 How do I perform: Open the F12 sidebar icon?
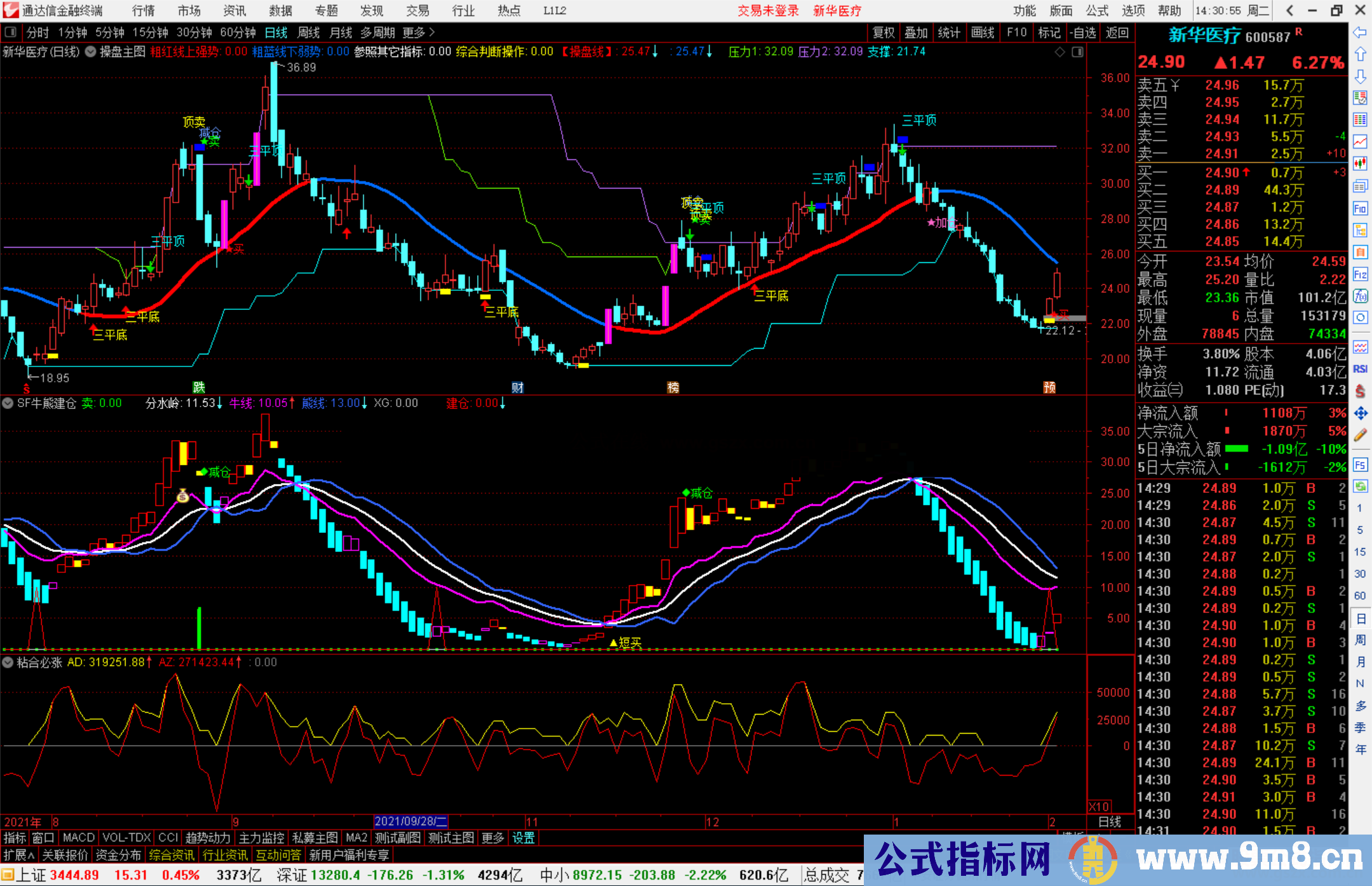tap(1360, 274)
